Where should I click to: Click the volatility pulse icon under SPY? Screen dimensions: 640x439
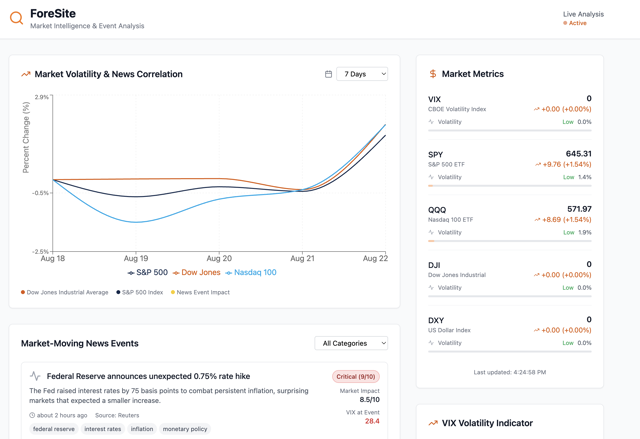click(431, 177)
